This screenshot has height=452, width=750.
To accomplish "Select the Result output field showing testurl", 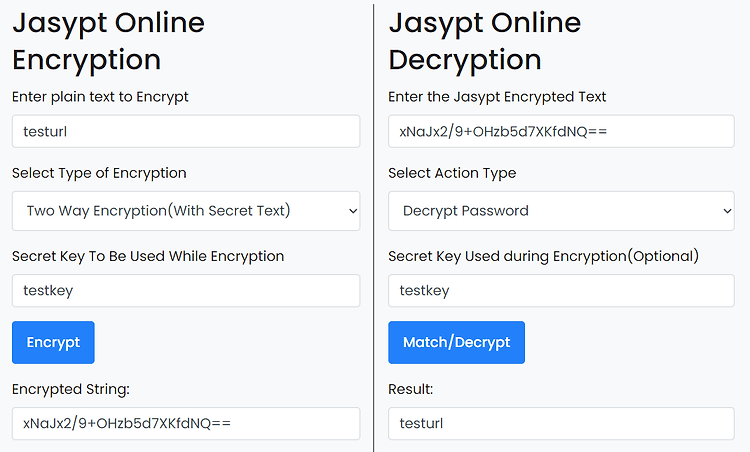I will pos(561,423).
